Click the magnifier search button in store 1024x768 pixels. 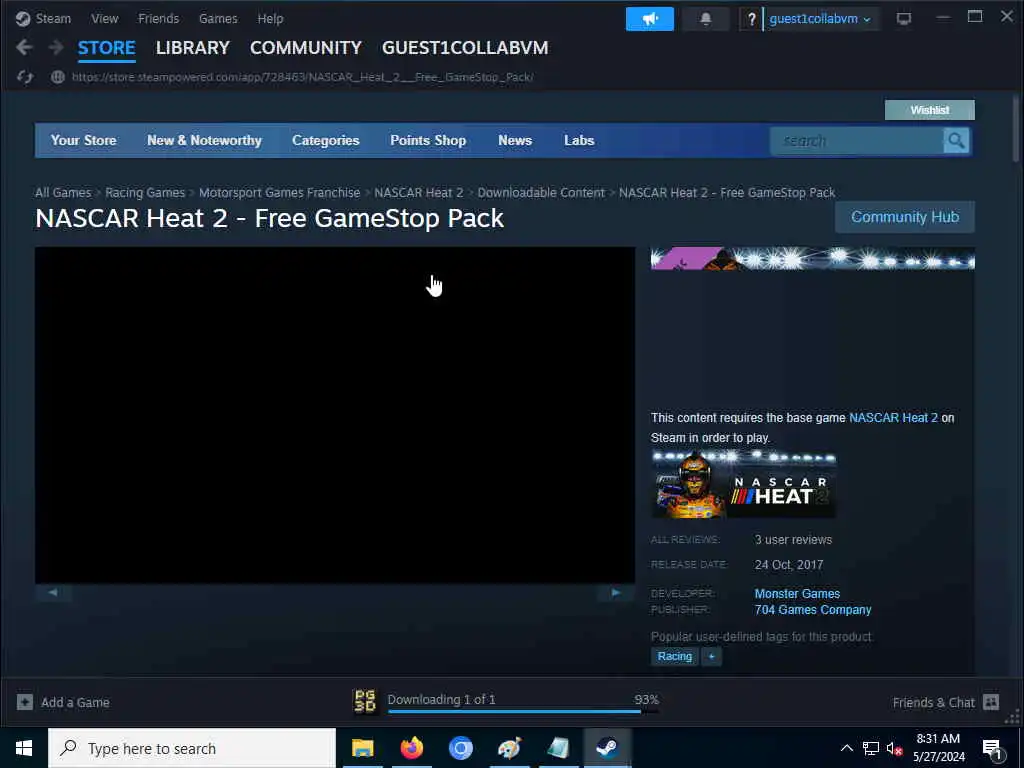coord(956,140)
